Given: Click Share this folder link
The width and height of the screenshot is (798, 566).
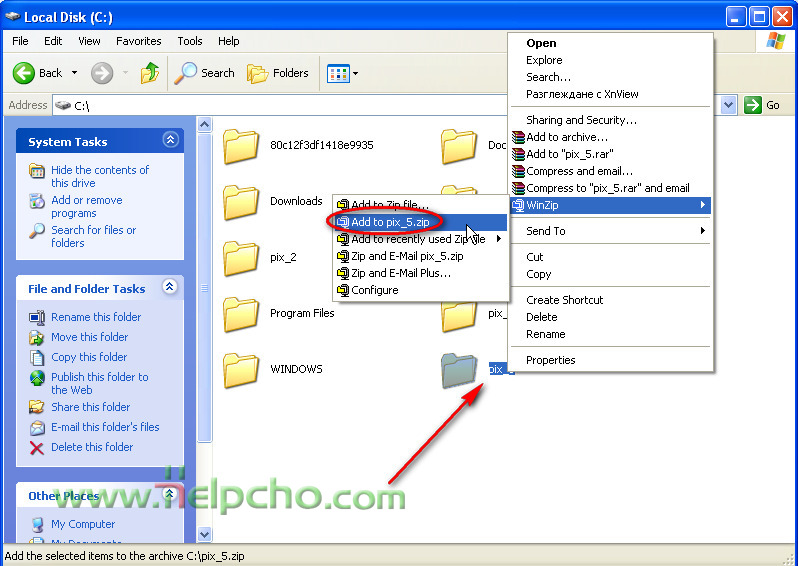Looking at the screenshot, I should tap(91, 407).
